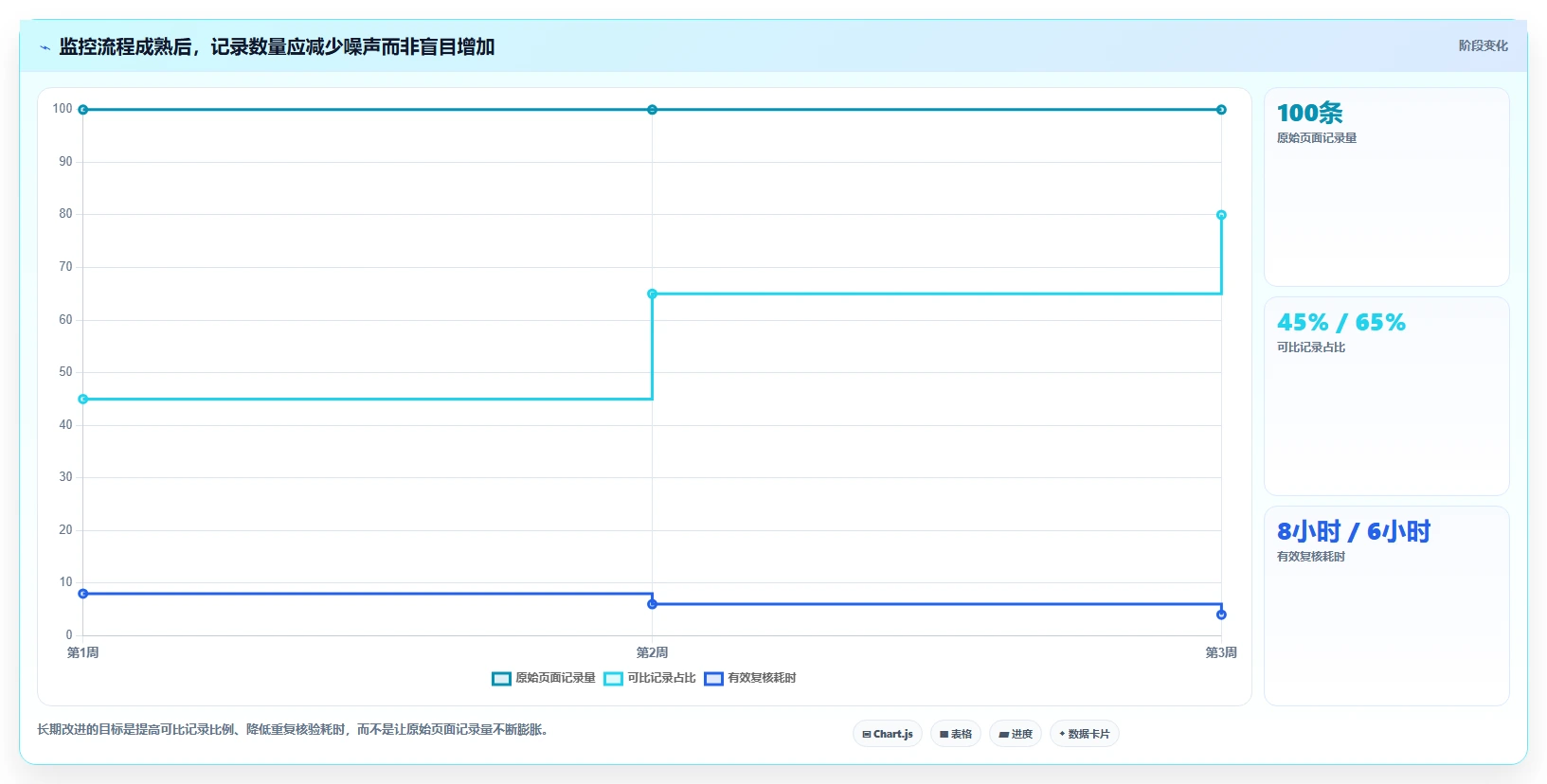The width and height of the screenshot is (1547, 784).
Task: Select the 数据卡片 tag
Action: (1085, 734)
